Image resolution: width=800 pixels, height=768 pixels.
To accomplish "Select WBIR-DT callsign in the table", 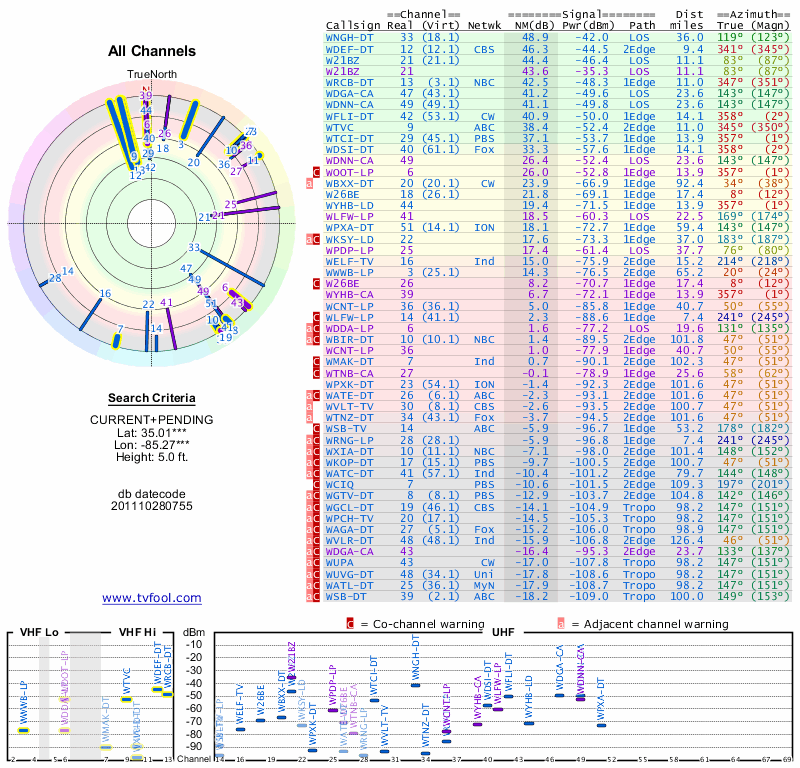I will click(x=349, y=339).
